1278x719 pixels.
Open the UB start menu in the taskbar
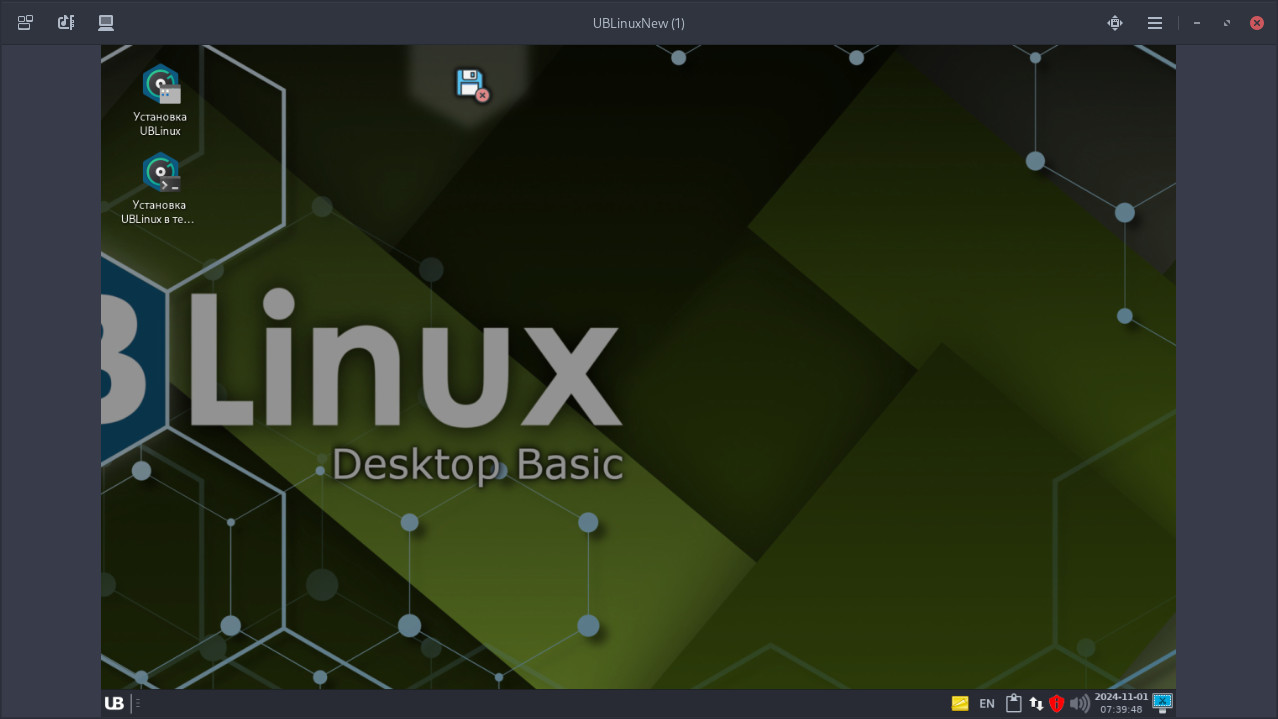(x=114, y=703)
